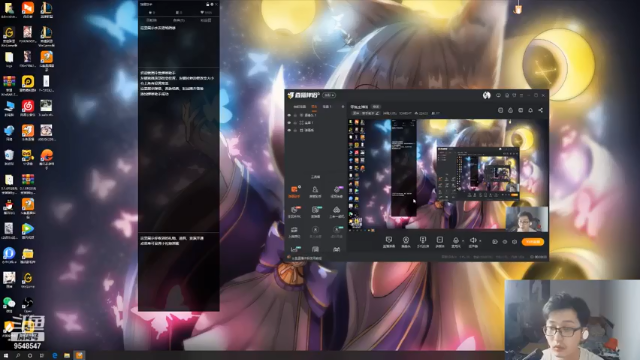
Task: Expand the microphone dropdown arrow
Action: pos(463,241)
